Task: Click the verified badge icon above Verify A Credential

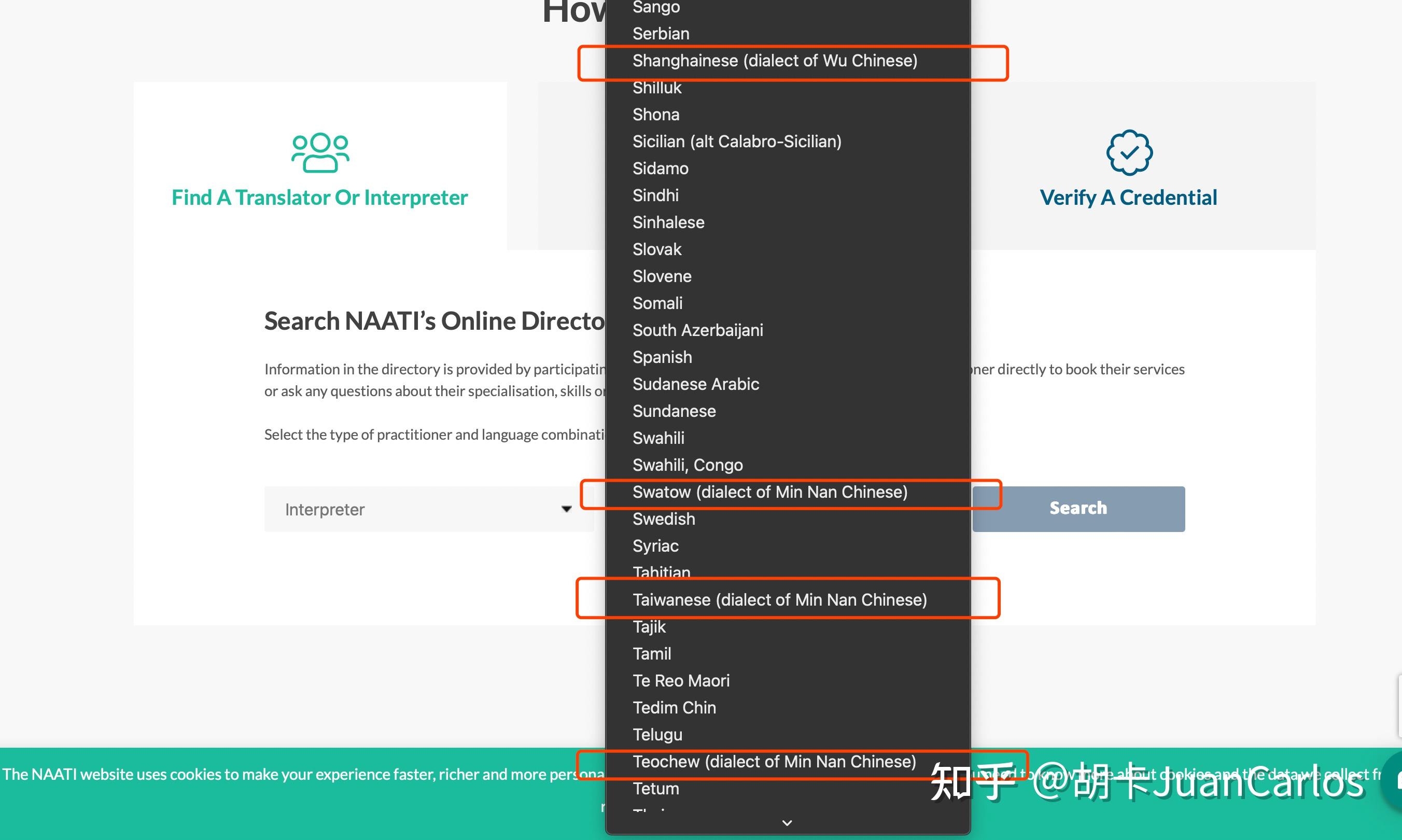Action: (x=1129, y=152)
